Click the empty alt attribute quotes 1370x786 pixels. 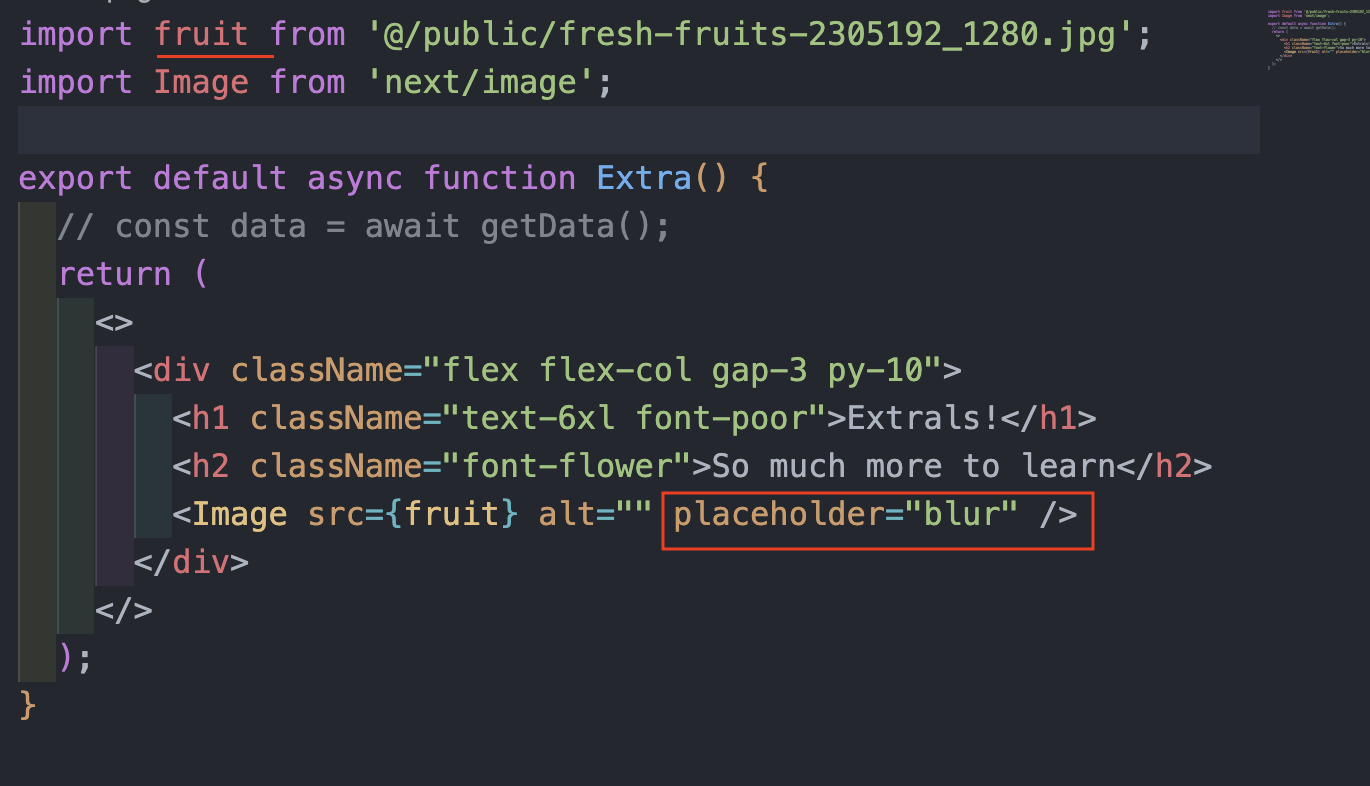(x=633, y=514)
